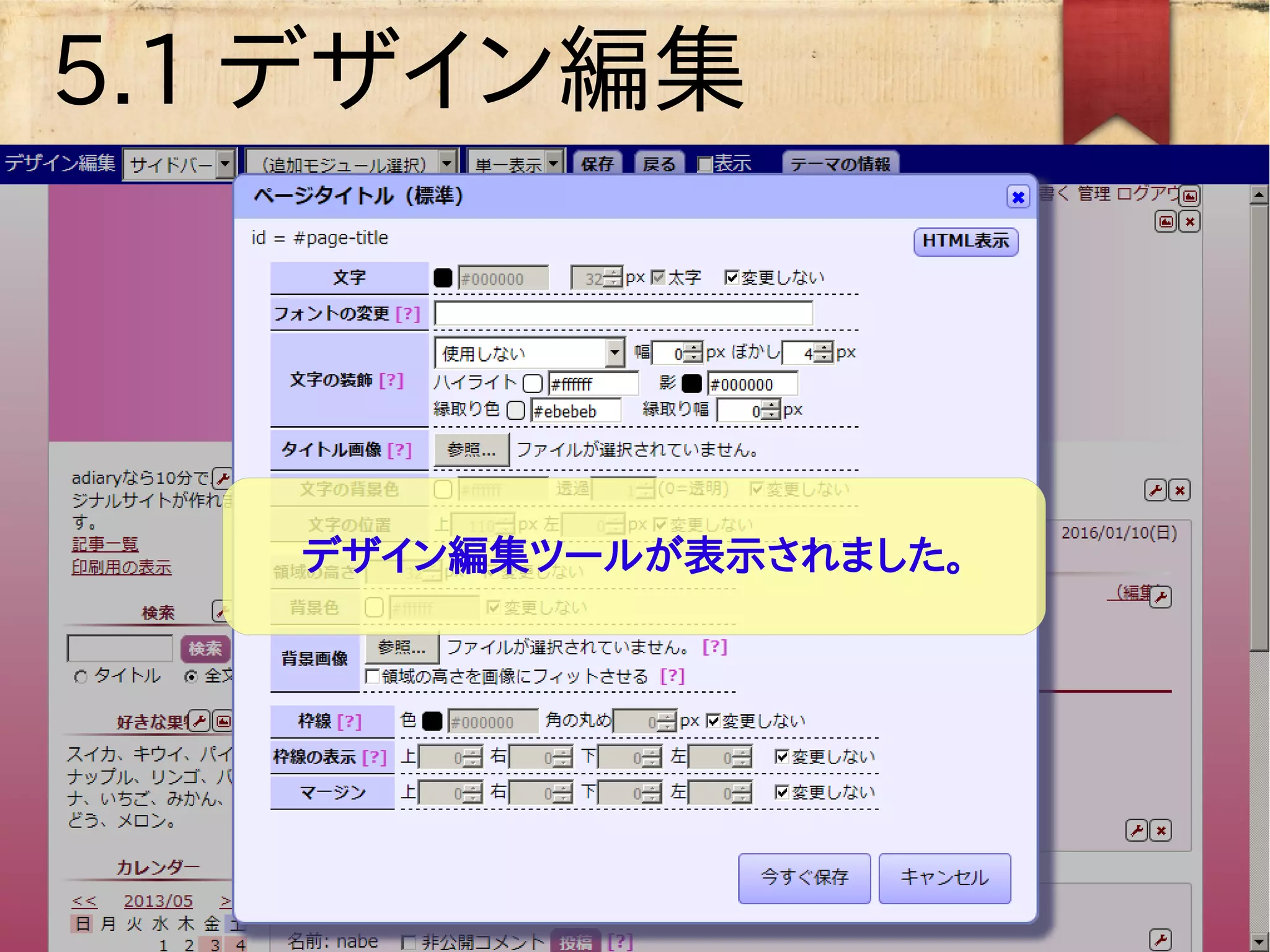The image size is (1270, 952).
Task: Open the テーマの情報 panel
Action: [840, 164]
